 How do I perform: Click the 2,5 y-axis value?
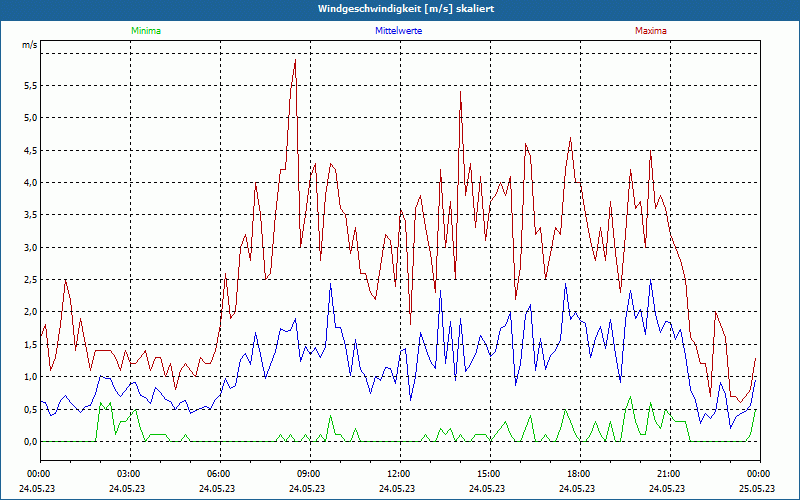[31, 280]
